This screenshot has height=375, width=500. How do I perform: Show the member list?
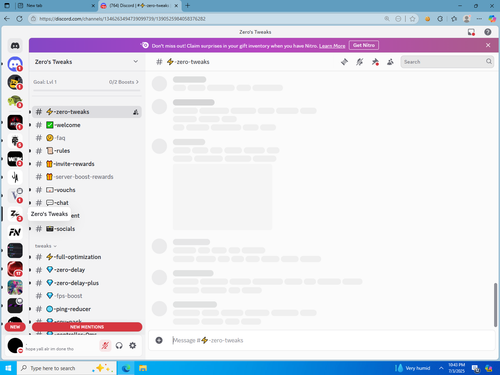(390, 62)
